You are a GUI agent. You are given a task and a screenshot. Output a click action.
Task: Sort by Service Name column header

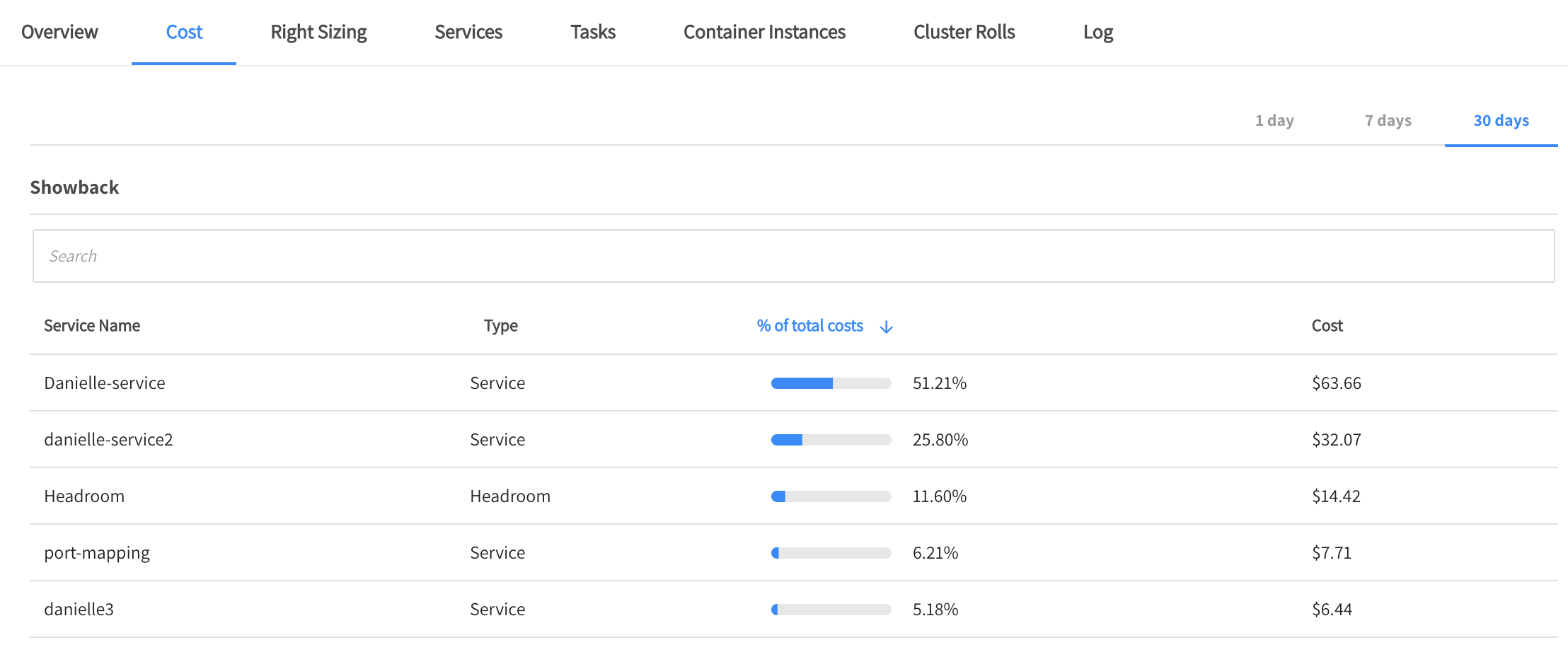pyautogui.click(x=92, y=326)
